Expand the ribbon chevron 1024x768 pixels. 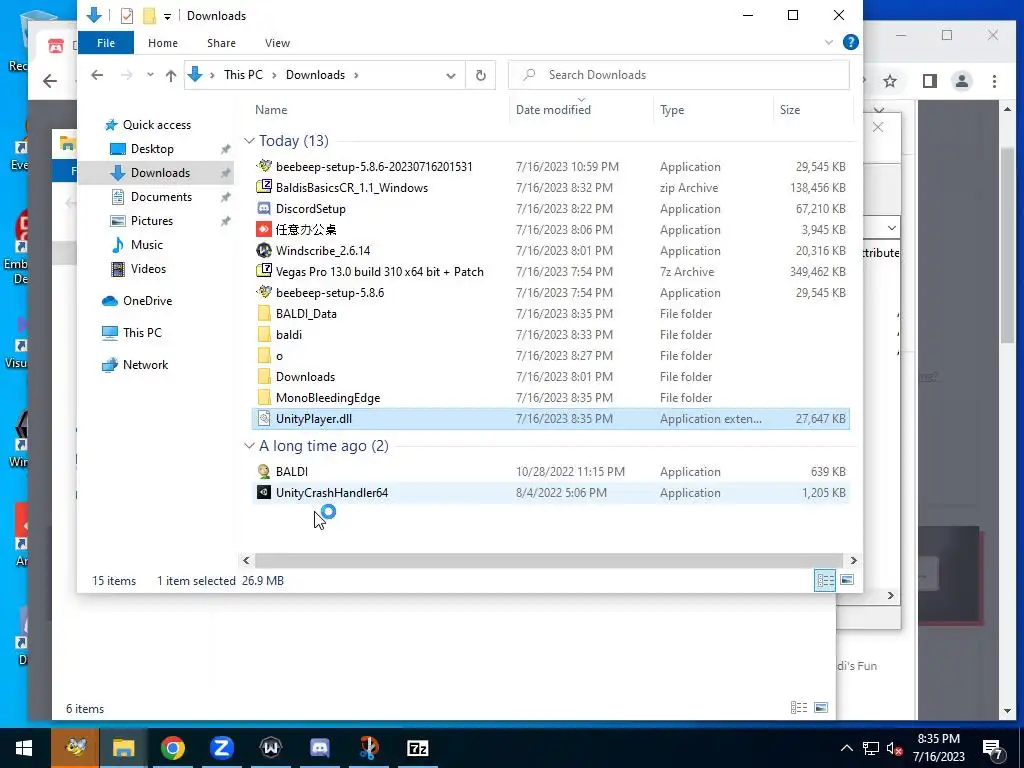829,42
